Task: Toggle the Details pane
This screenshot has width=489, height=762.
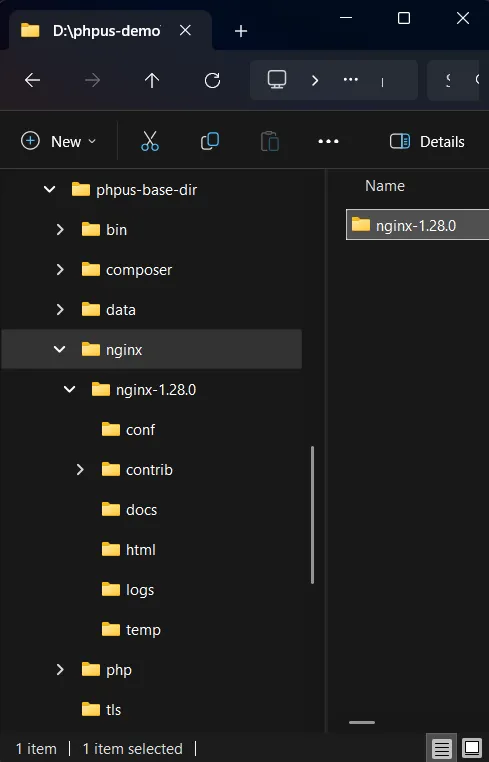Action: [x=427, y=141]
